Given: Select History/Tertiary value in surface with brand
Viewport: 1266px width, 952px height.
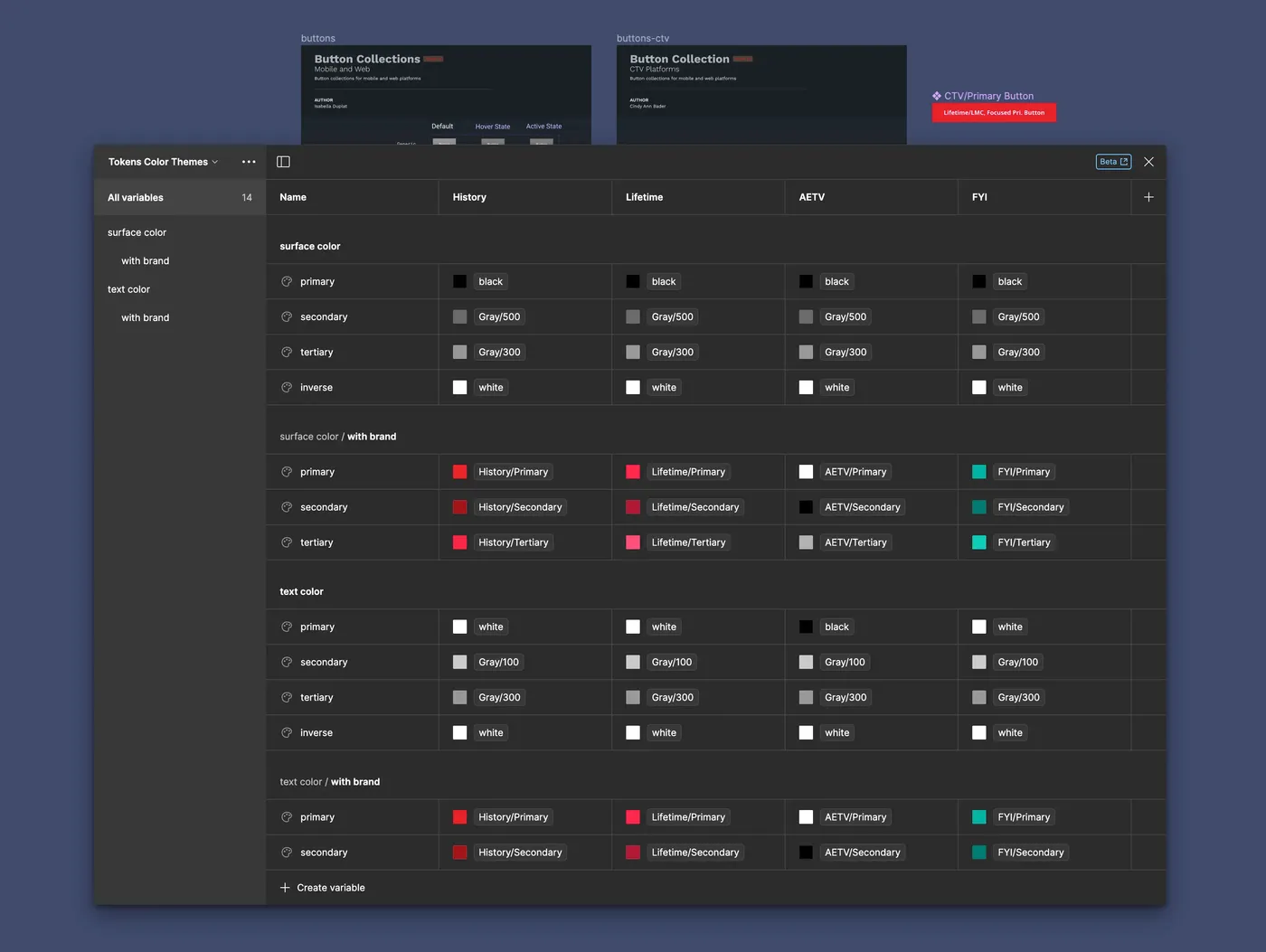Looking at the screenshot, I should click(514, 542).
